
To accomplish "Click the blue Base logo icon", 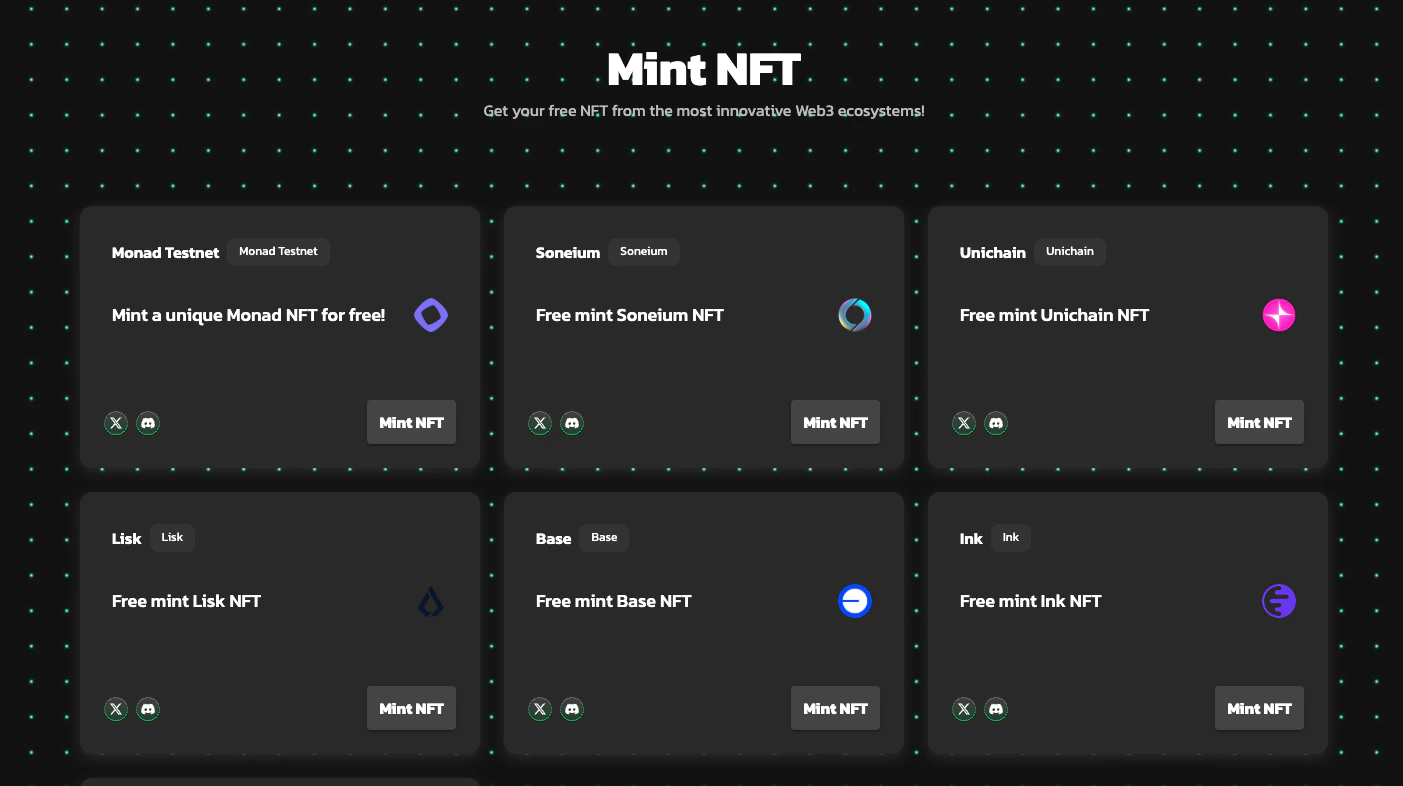I will pyautogui.click(x=855, y=601).
